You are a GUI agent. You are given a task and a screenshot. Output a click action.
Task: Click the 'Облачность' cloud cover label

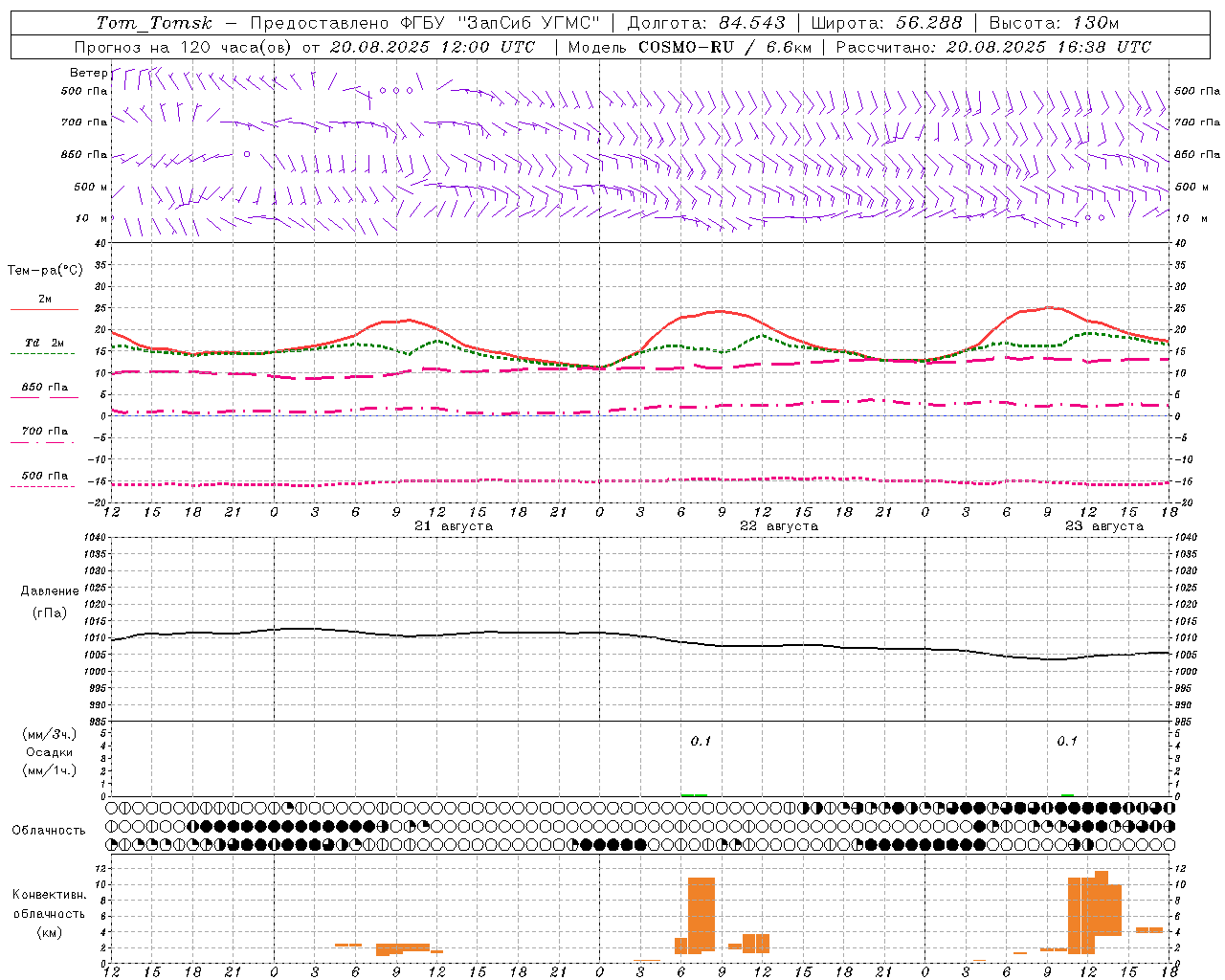pos(49,831)
